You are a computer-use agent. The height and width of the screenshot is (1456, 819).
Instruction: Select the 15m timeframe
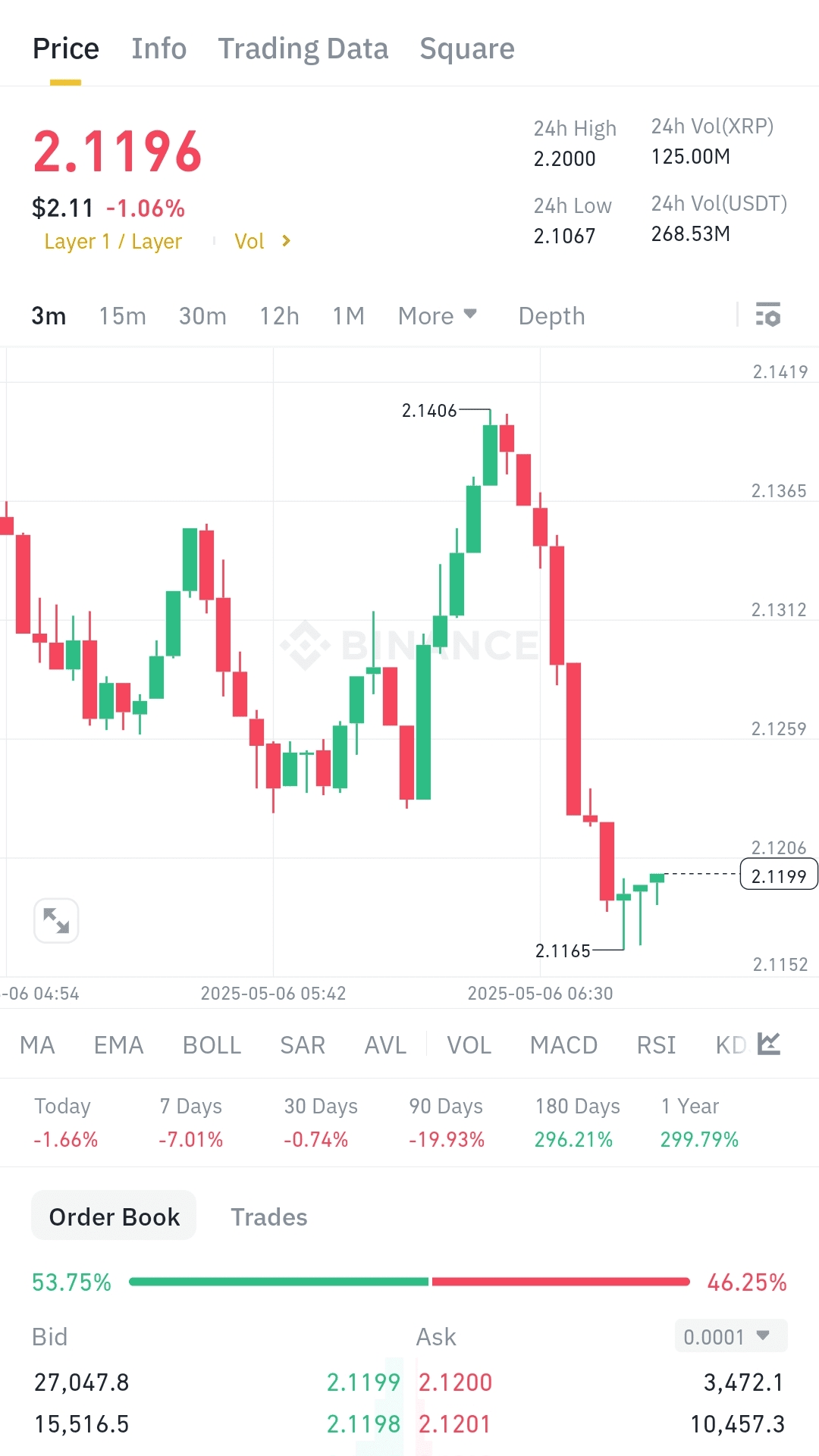(122, 315)
